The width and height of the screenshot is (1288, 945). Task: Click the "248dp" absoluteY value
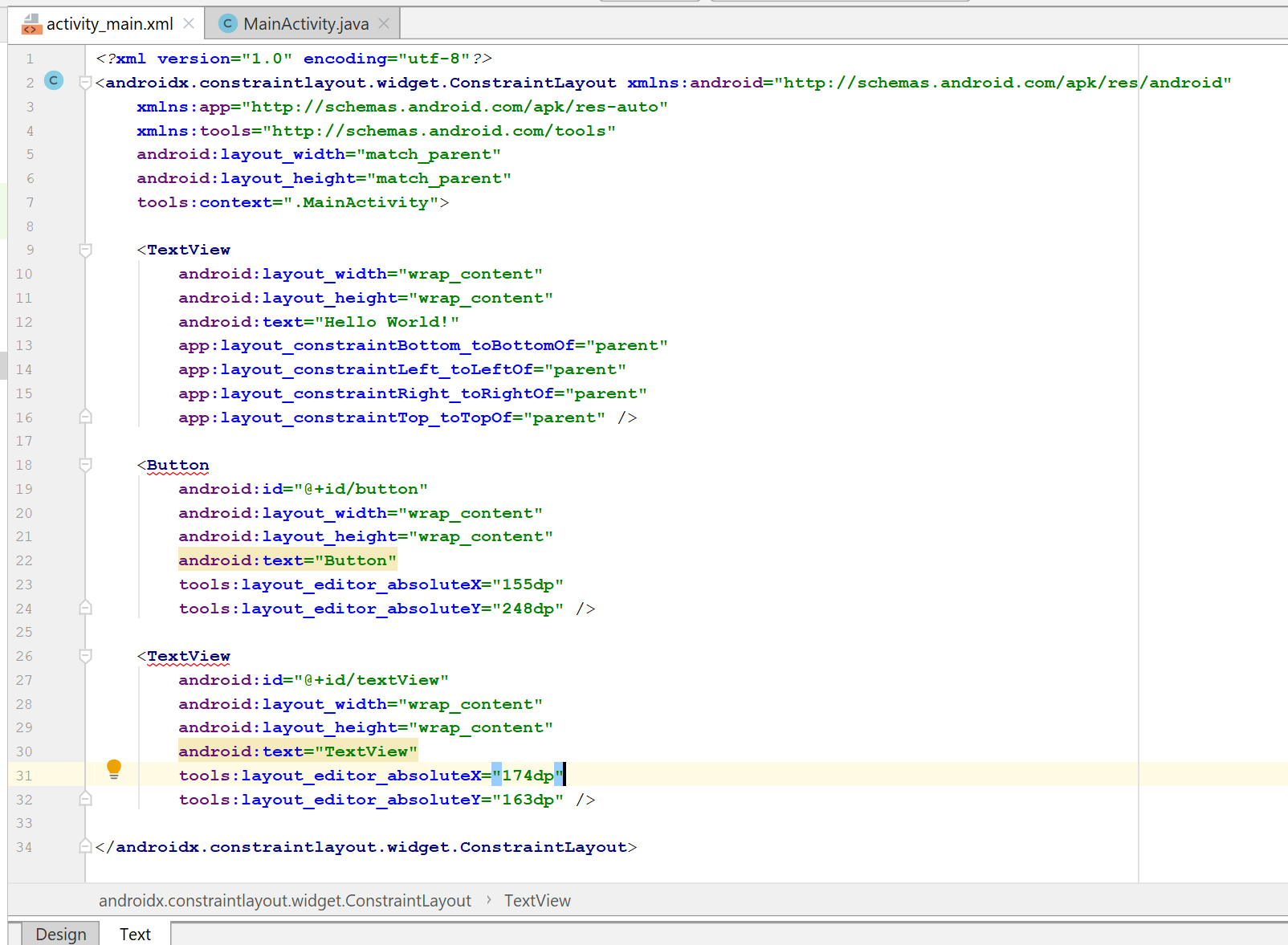coord(528,609)
